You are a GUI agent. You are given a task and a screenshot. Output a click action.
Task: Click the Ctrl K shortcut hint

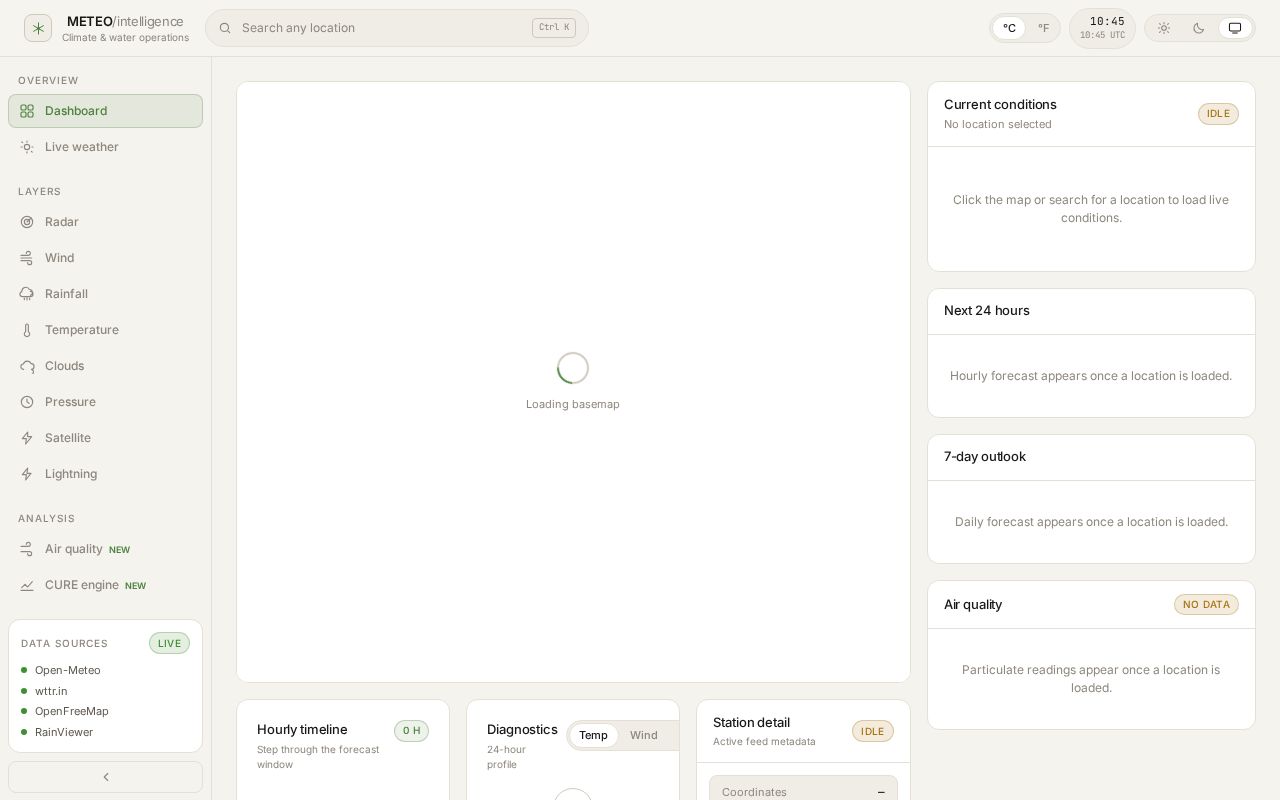(x=554, y=28)
